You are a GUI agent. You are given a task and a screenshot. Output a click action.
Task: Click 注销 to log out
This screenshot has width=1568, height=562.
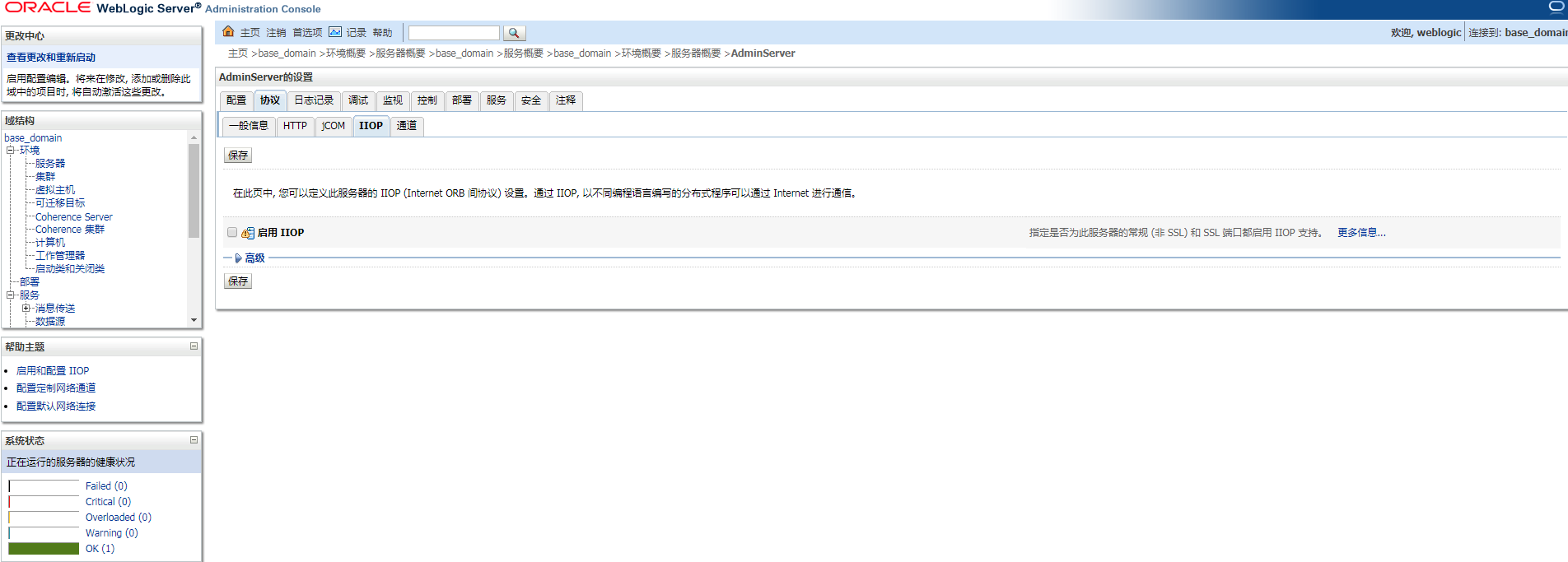tap(276, 33)
